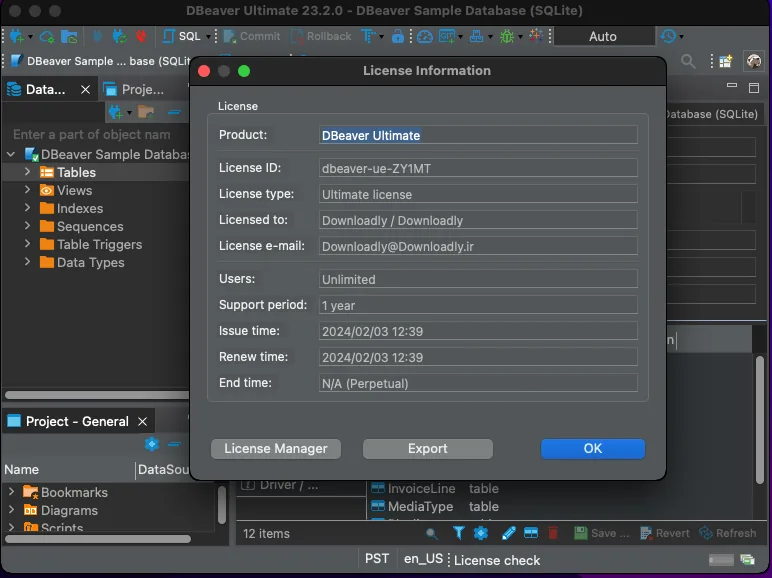Expand the Table Triggers node
The width and height of the screenshot is (772, 578).
click(x=28, y=244)
